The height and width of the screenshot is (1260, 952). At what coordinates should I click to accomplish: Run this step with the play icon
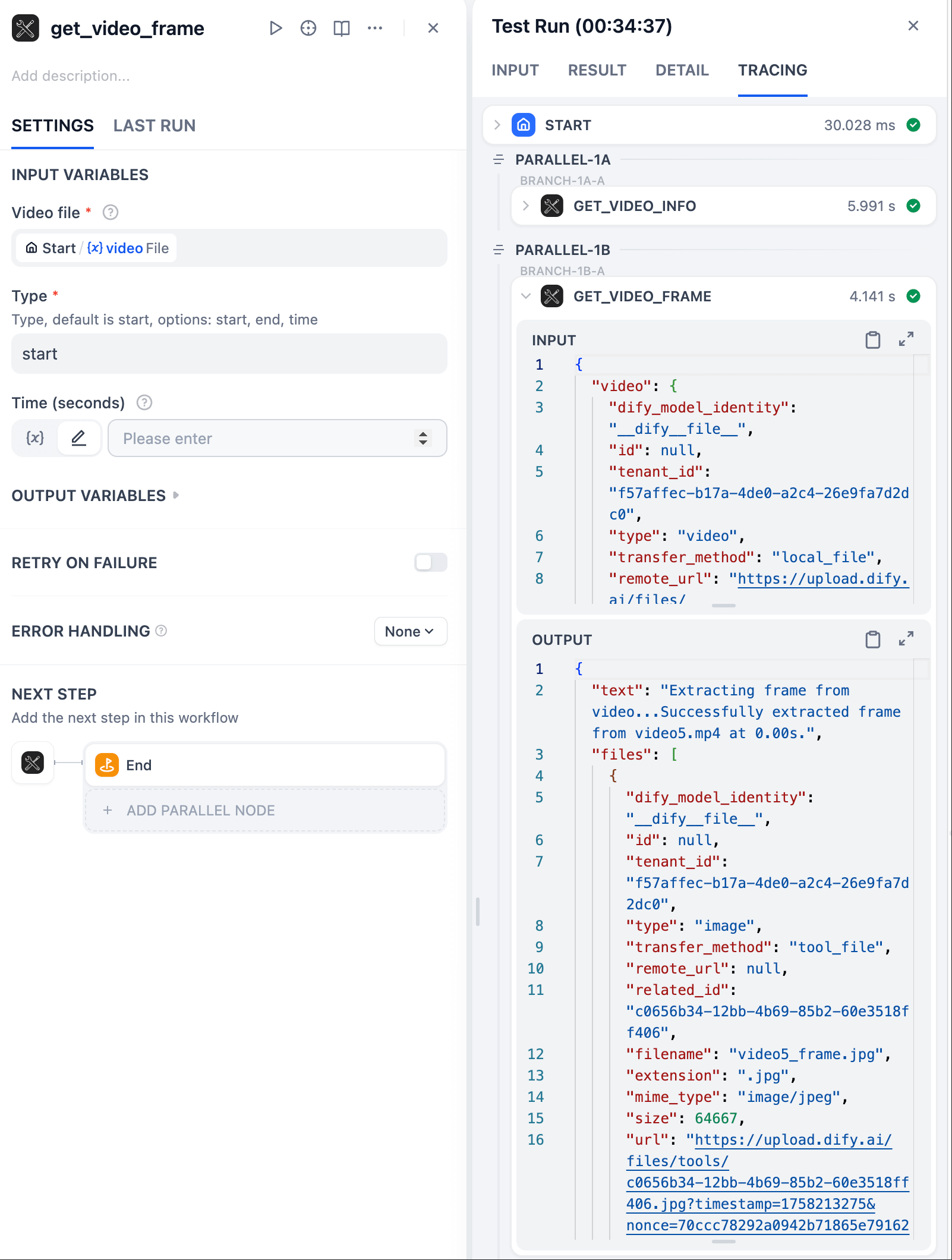(x=275, y=28)
